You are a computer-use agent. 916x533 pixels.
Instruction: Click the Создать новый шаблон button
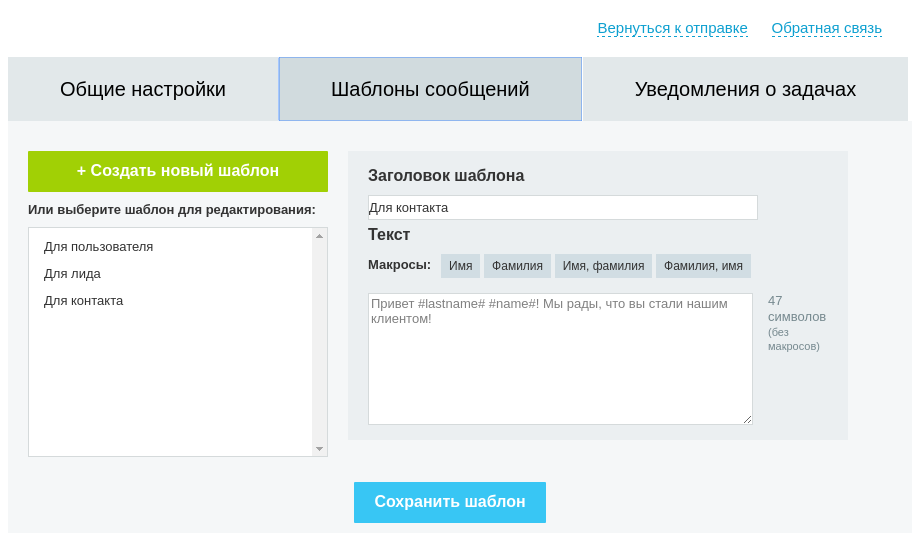click(178, 171)
